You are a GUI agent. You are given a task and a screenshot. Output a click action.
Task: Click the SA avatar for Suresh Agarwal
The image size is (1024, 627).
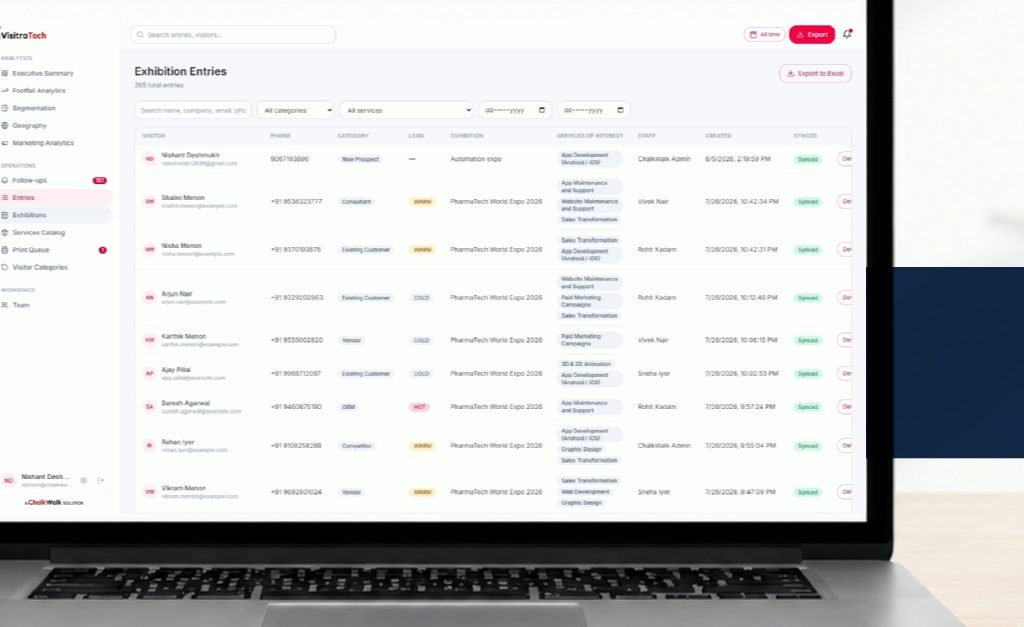coord(150,407)
